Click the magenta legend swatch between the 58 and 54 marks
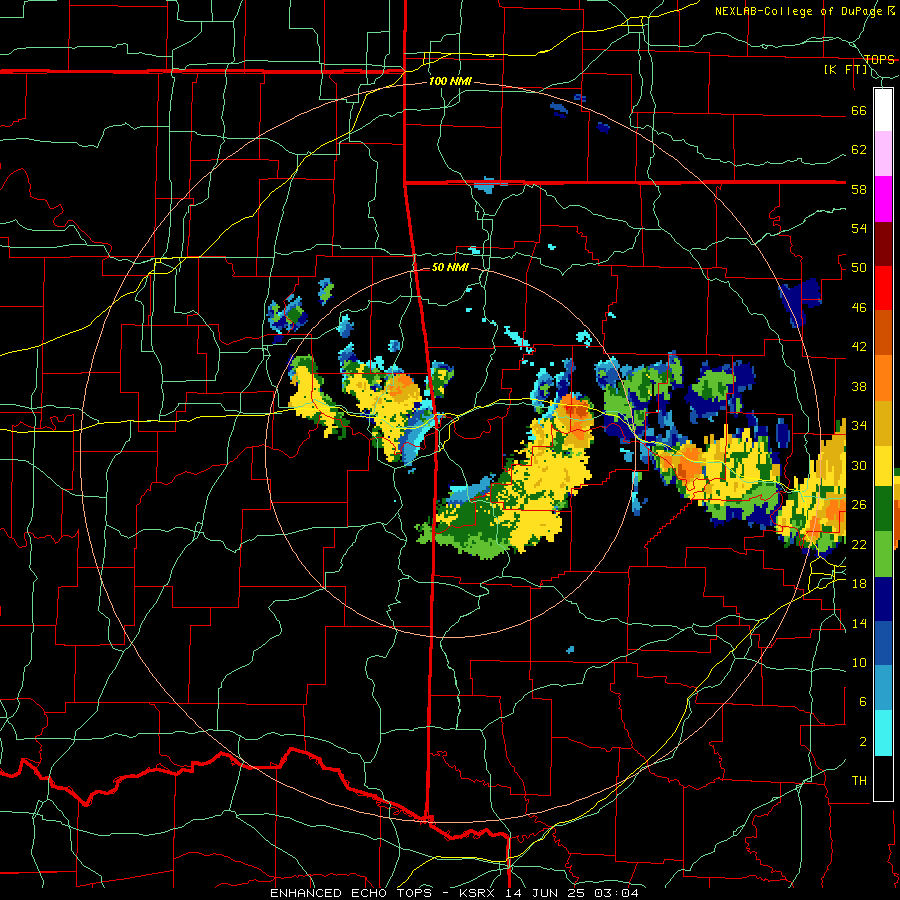900x900 pixels. 883,199
